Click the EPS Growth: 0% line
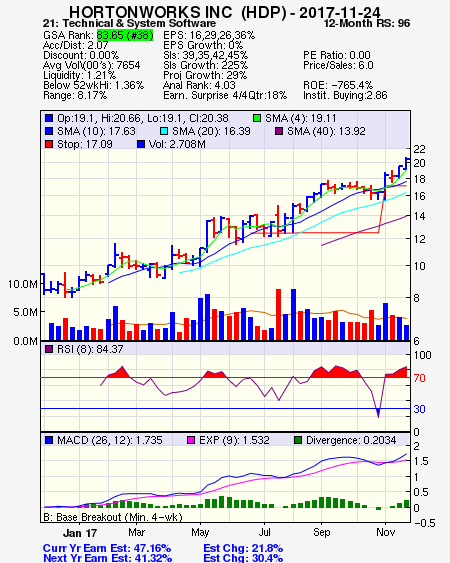The width and height of the screenshot is (450, 563). 203,45
